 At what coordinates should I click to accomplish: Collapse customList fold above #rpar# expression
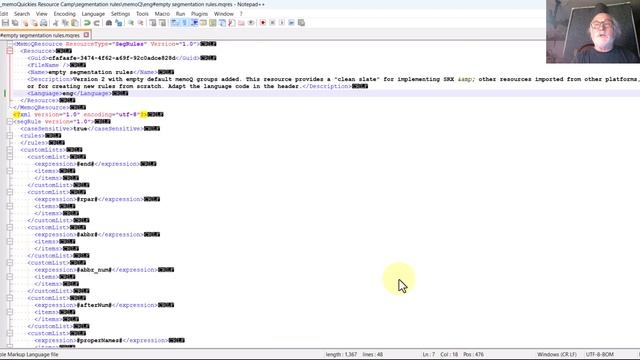click(x=10, y=192)
